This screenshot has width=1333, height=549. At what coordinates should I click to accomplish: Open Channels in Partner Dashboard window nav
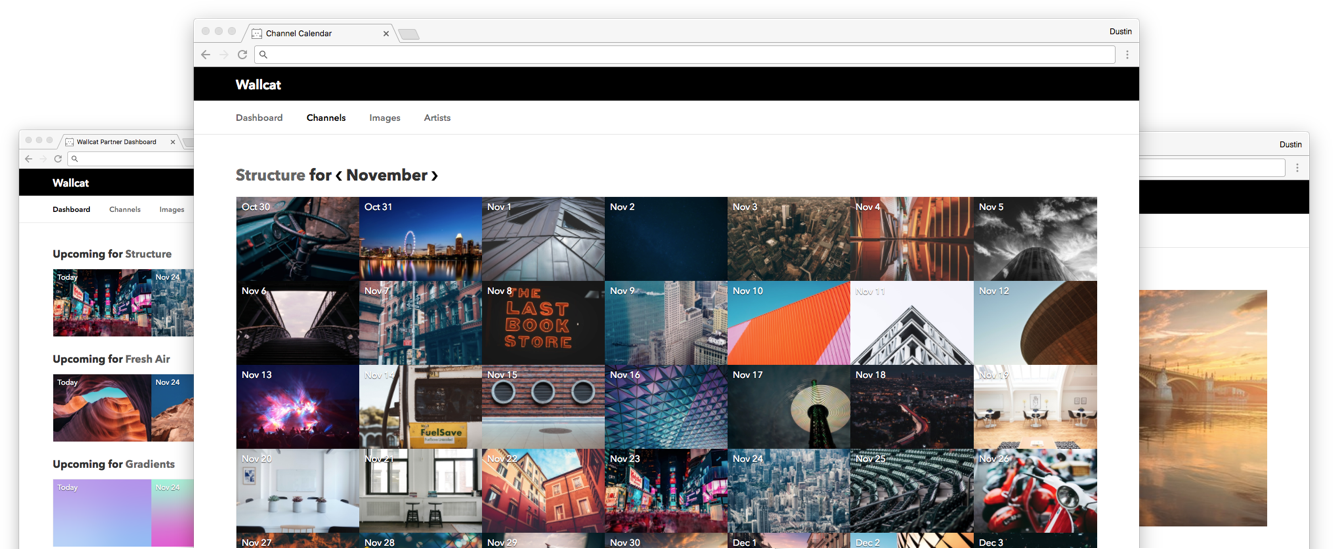tap(125, 210)
